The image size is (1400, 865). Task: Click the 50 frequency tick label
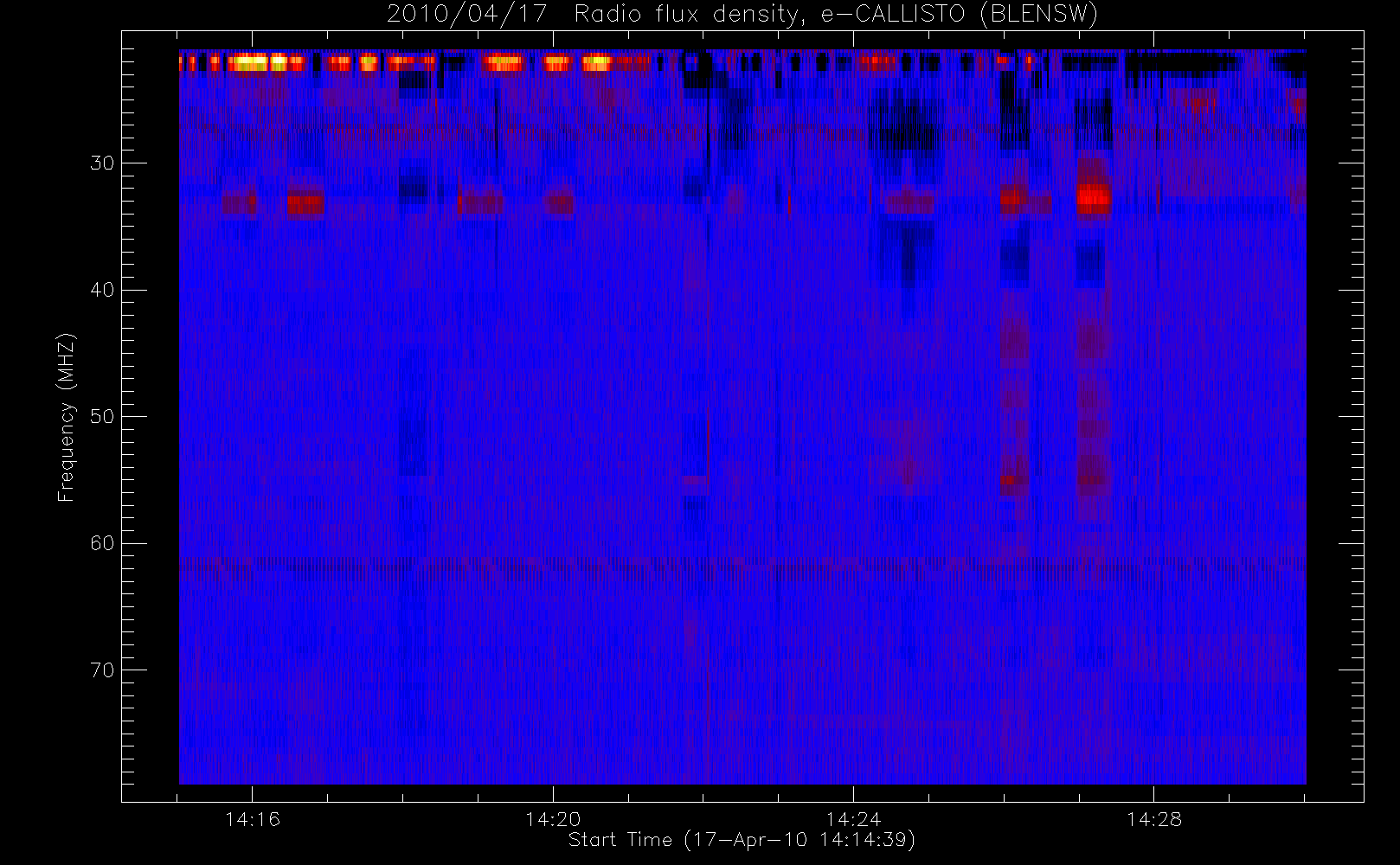pos(102,416)
